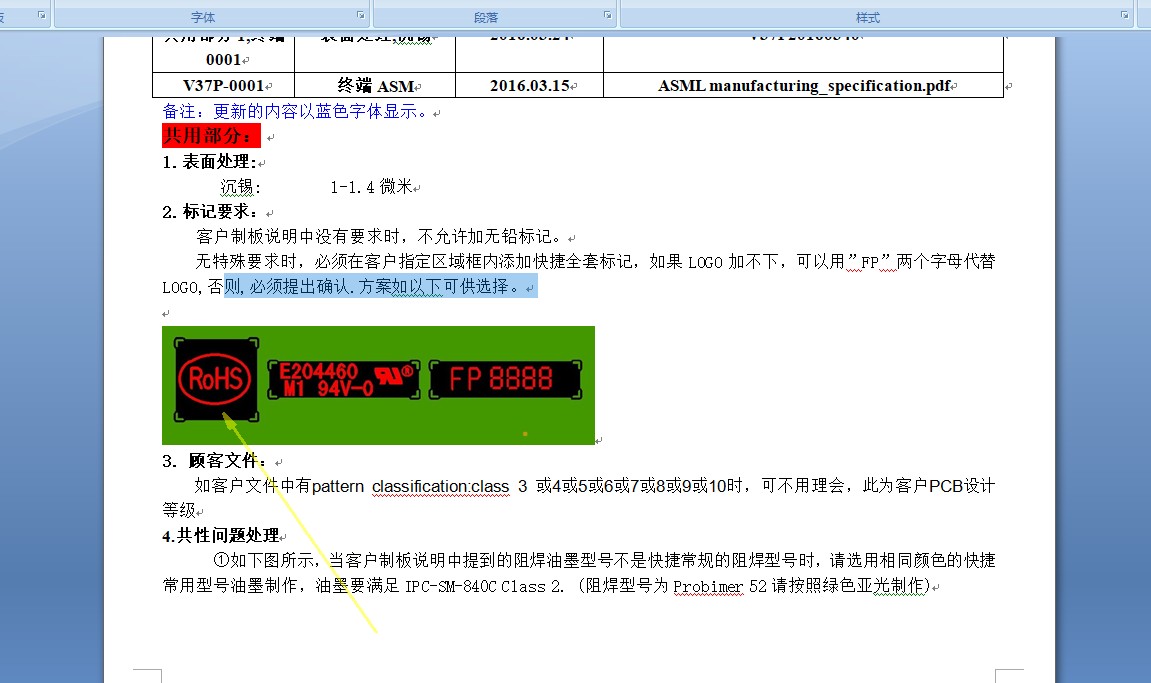
Task: Click the underlined word Probimer
Action: click(x=708, y=586)
